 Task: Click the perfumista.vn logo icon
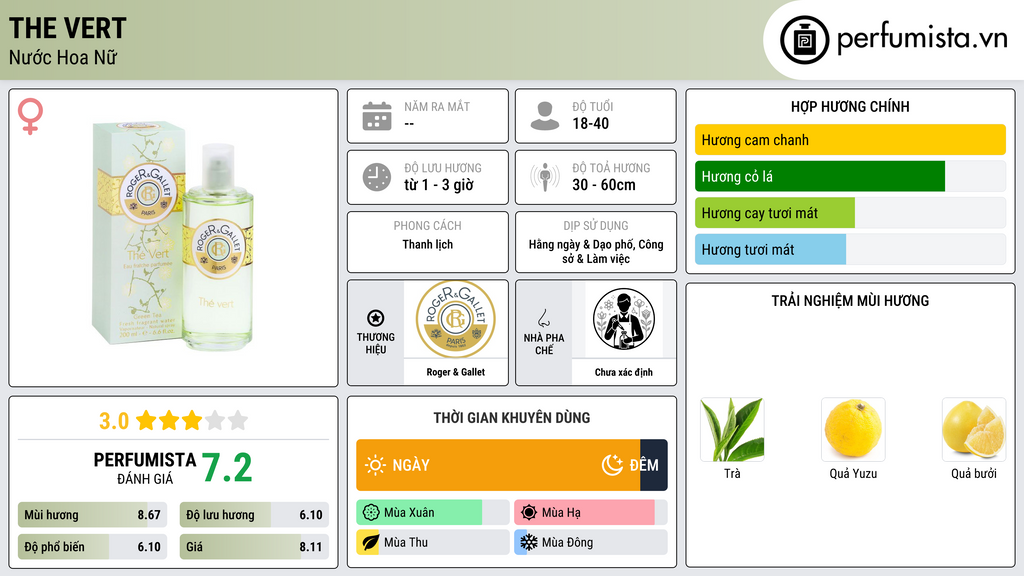click(804, 40)
